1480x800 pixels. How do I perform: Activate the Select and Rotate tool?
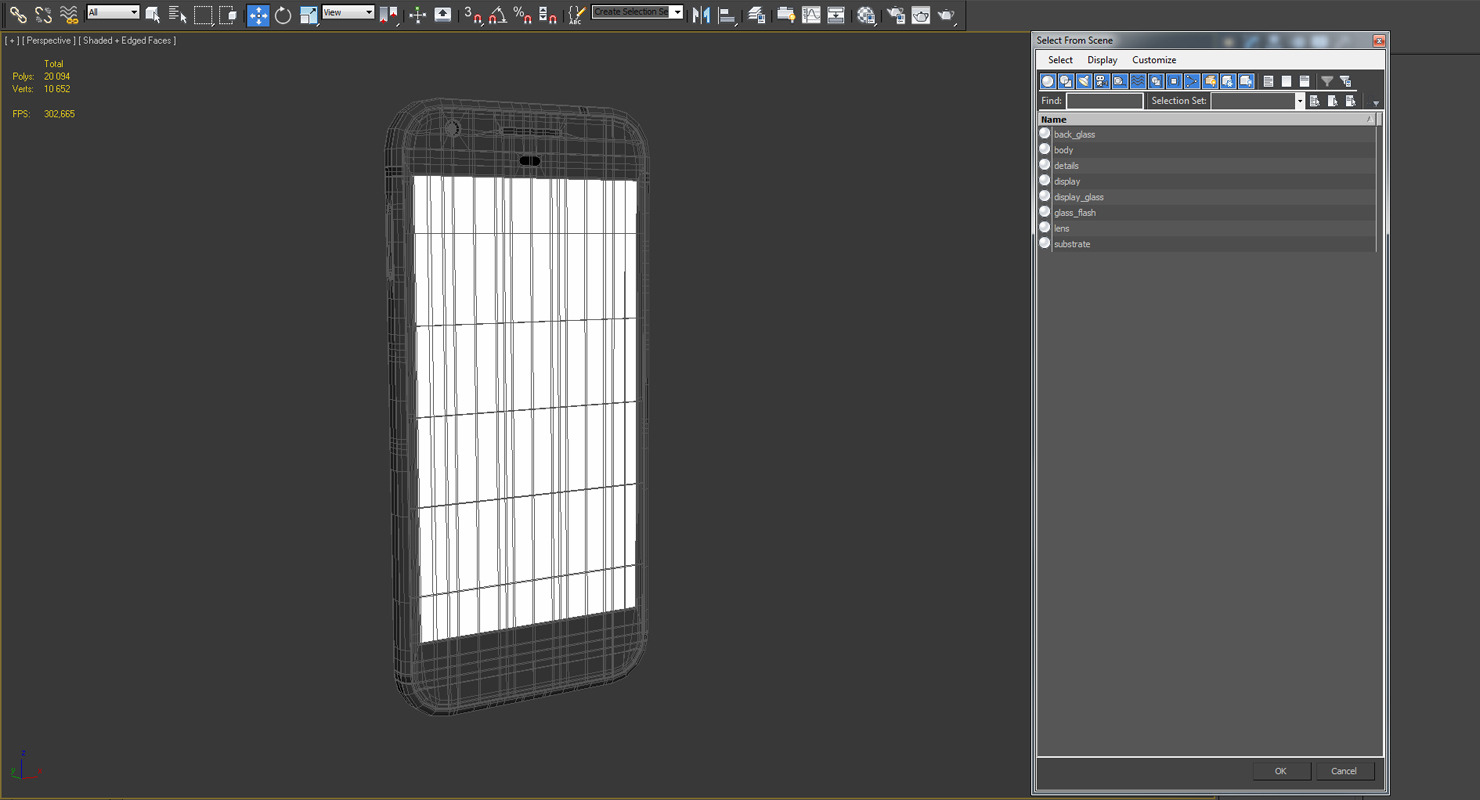pos(283,15)
